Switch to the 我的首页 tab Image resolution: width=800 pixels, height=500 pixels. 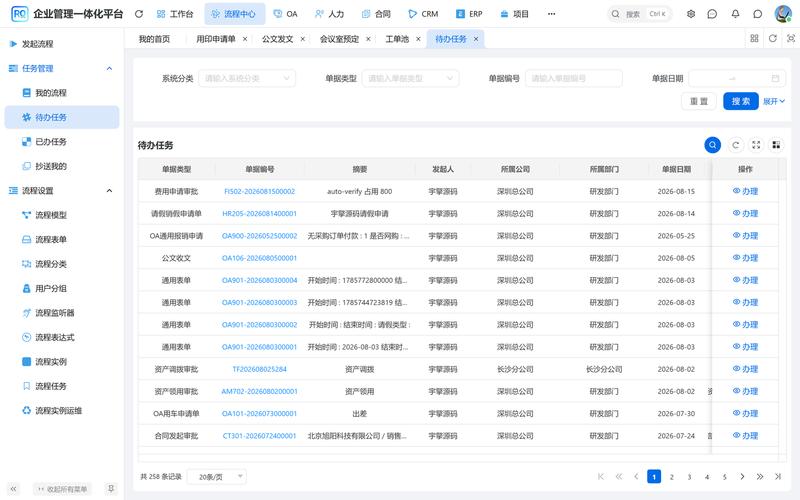coord(155,39)
